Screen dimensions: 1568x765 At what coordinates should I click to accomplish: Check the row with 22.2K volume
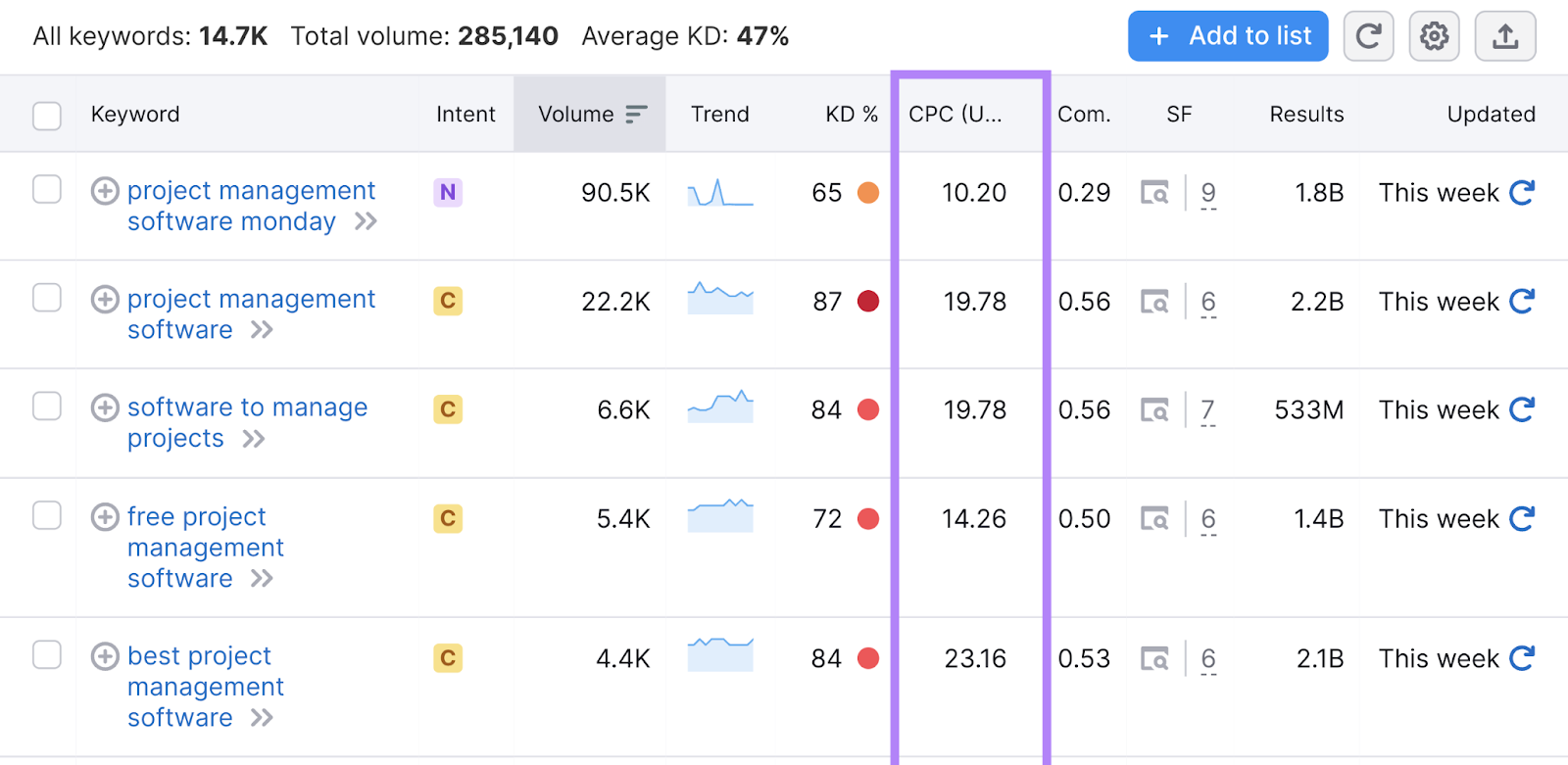click(x=47, y=297)
